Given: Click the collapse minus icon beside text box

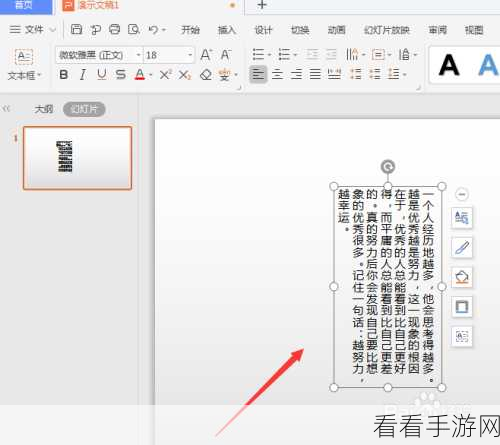Looking at the screenshot, I should pos(462,194).
